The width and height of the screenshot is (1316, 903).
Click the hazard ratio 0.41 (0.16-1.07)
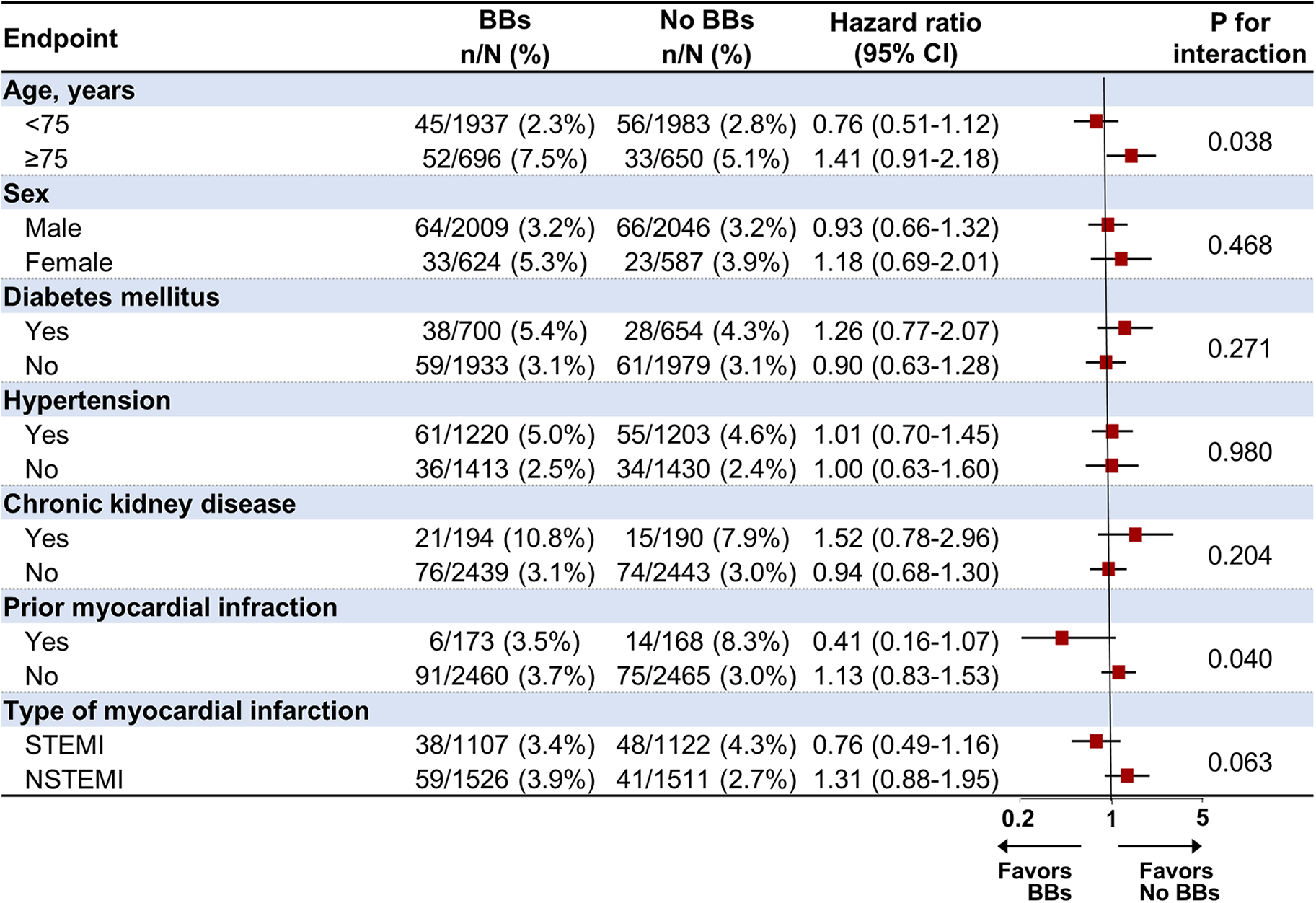(x=906, y=642)
